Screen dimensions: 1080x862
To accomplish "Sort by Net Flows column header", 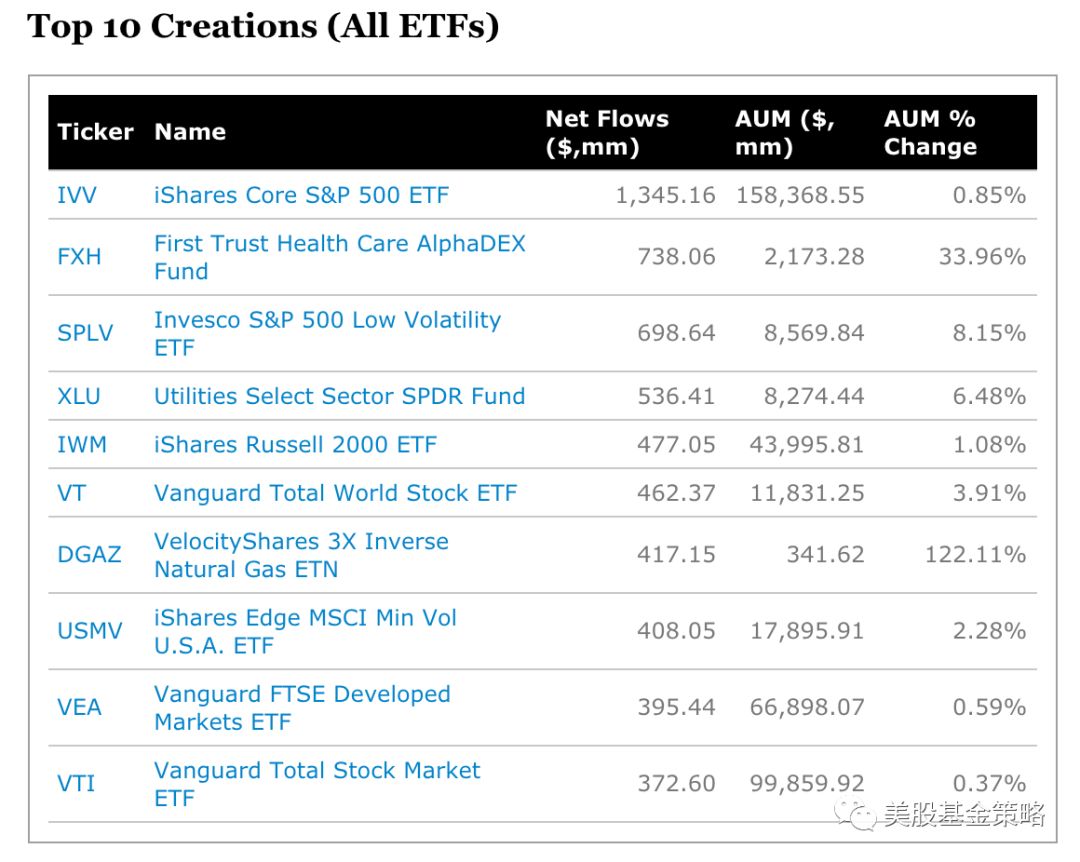I will pos(606,132).
